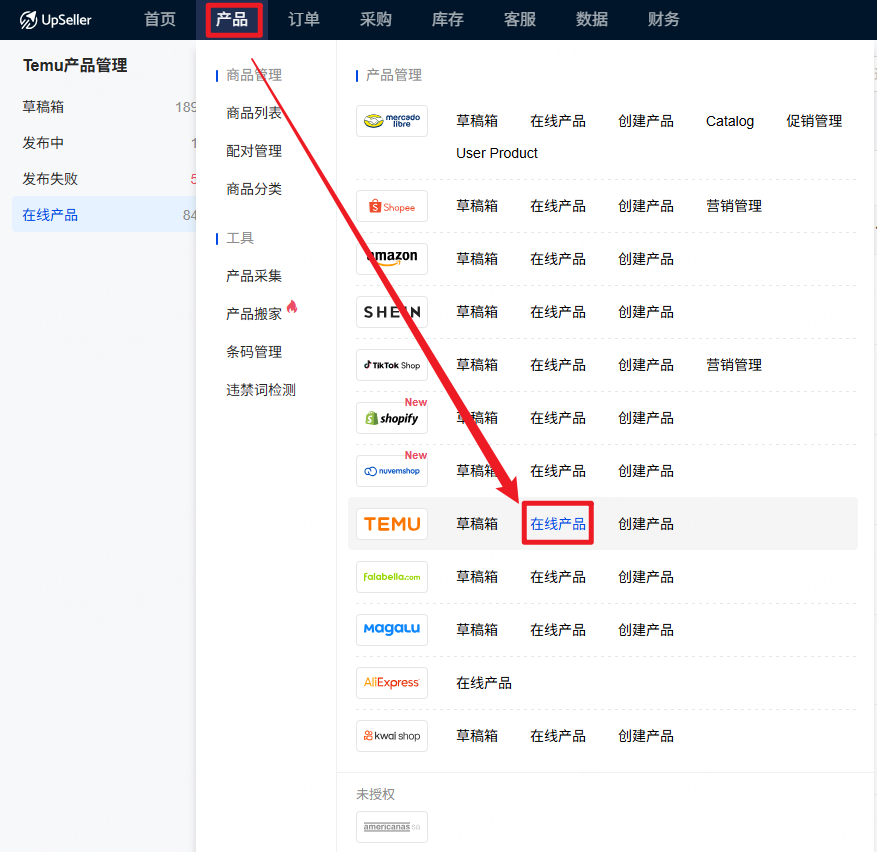Select 发布失败 in Temu sidebar
The width and height of the screenshot is (877, 852).
pyautogui.click(x=50, y=179)
